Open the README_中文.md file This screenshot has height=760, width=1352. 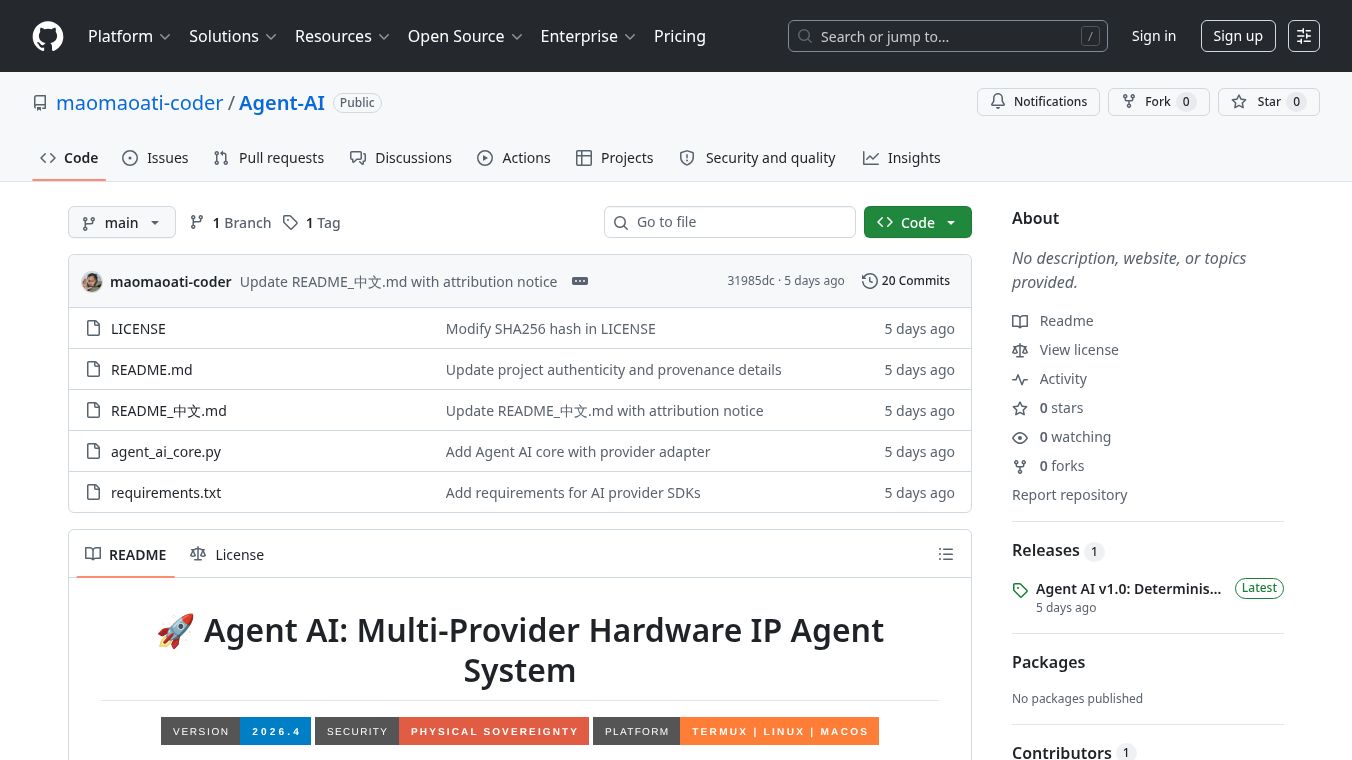pos(169,411)
